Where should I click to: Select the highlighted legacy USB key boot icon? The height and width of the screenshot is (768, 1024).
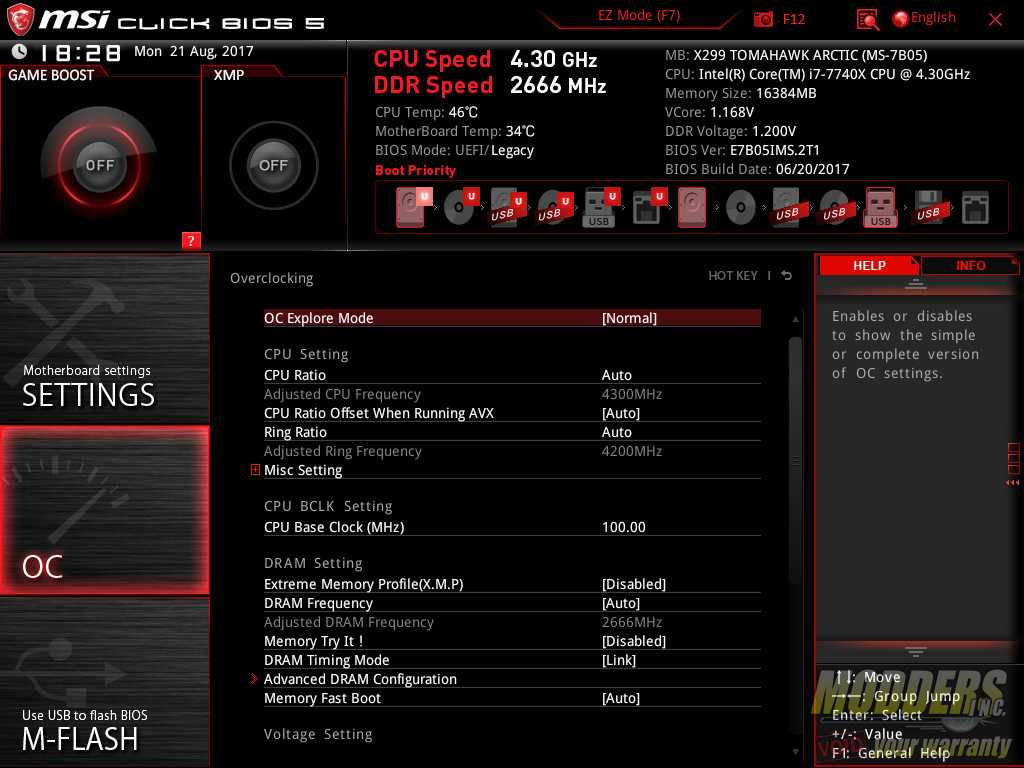[880, 208]
